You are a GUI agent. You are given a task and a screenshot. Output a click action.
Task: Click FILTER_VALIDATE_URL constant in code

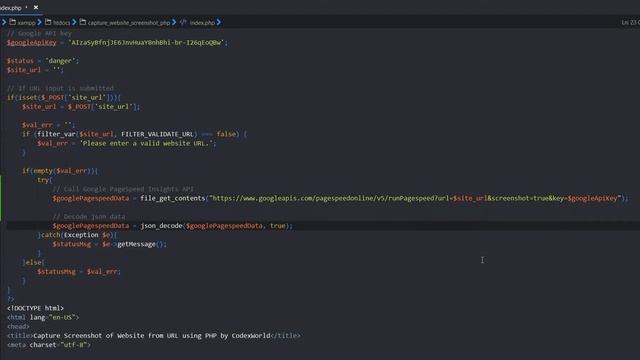pos(158,134)
